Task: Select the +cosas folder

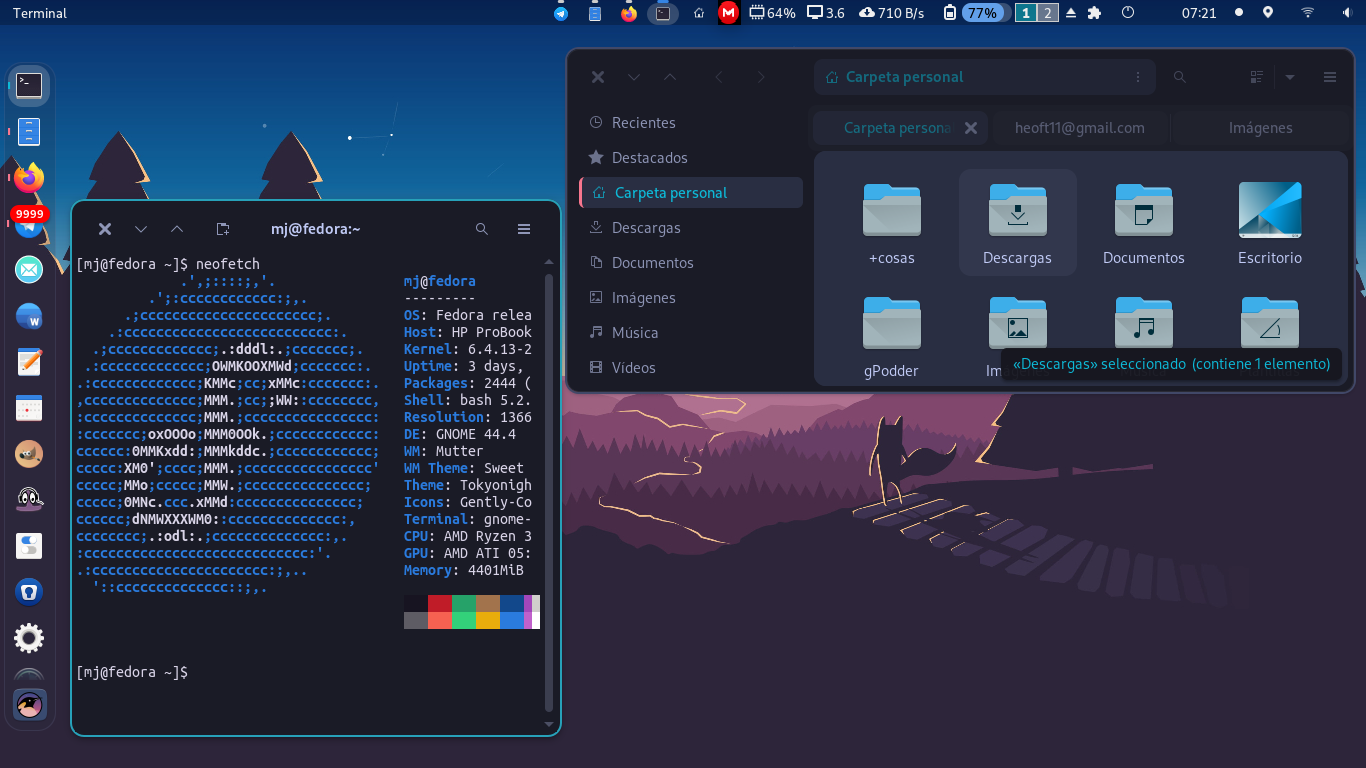Action: coord(891,223)
